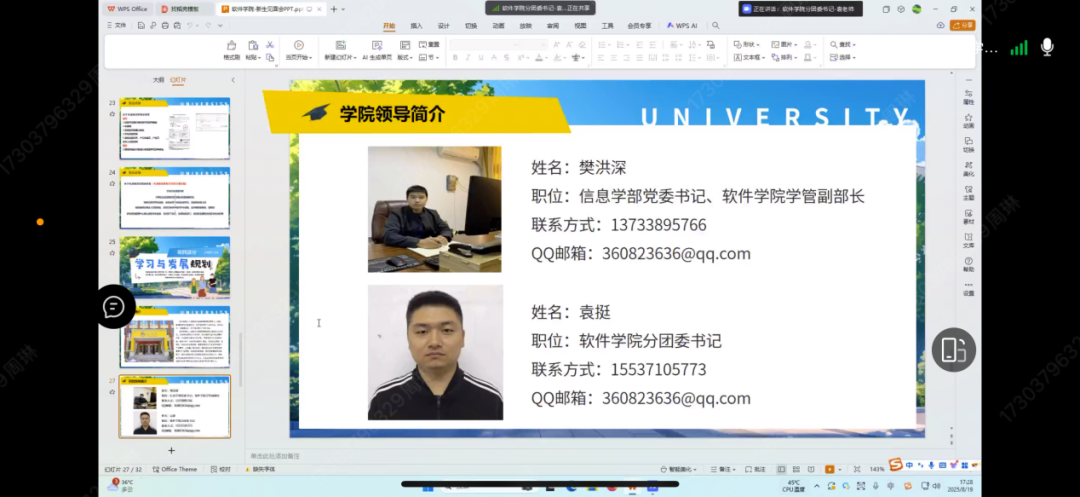
Task: Click the Format Painter (格式刷) icon
Action: coord(231,47)
